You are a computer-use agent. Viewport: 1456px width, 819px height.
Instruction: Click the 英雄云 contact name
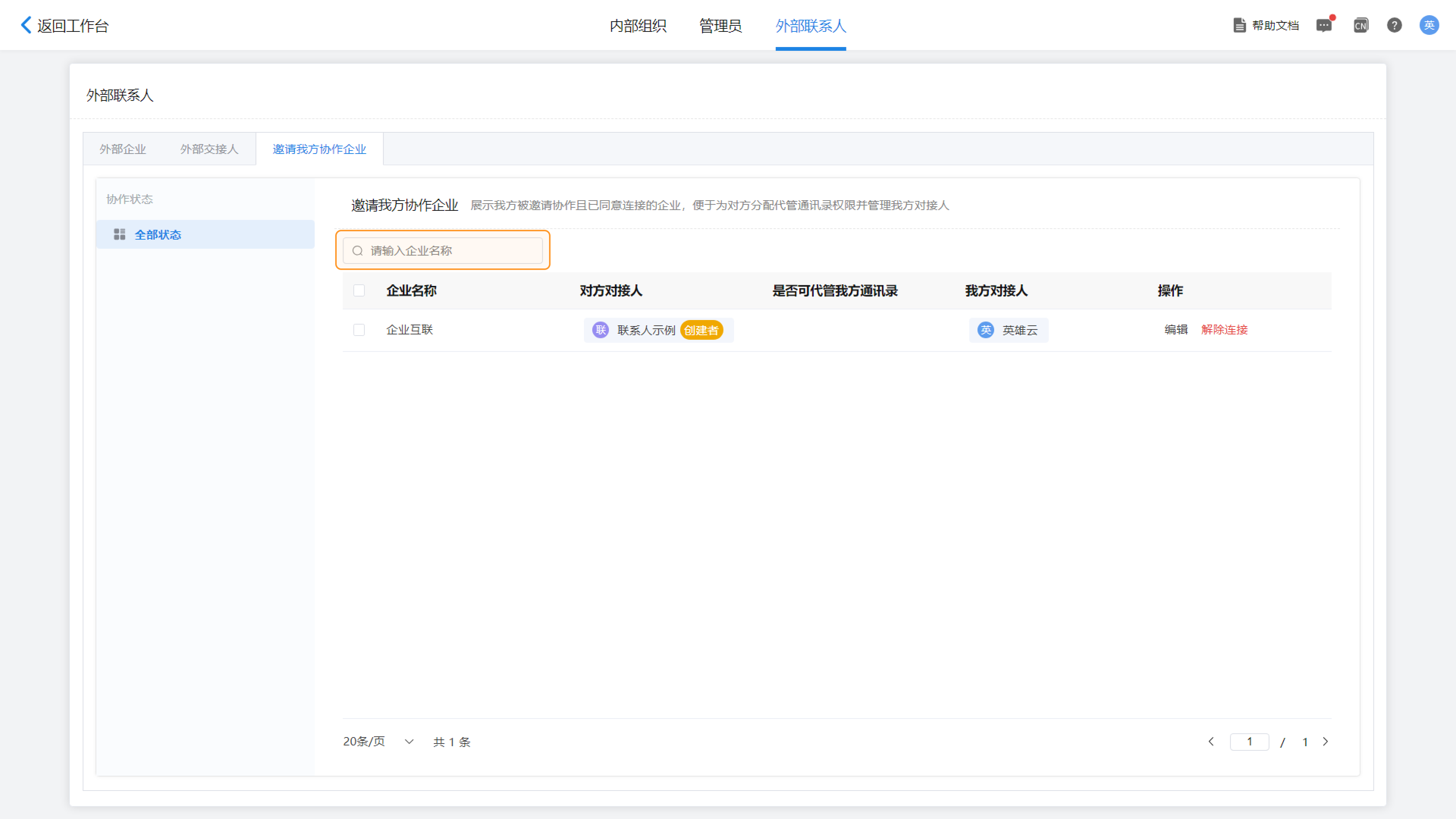coord(1020,330)
